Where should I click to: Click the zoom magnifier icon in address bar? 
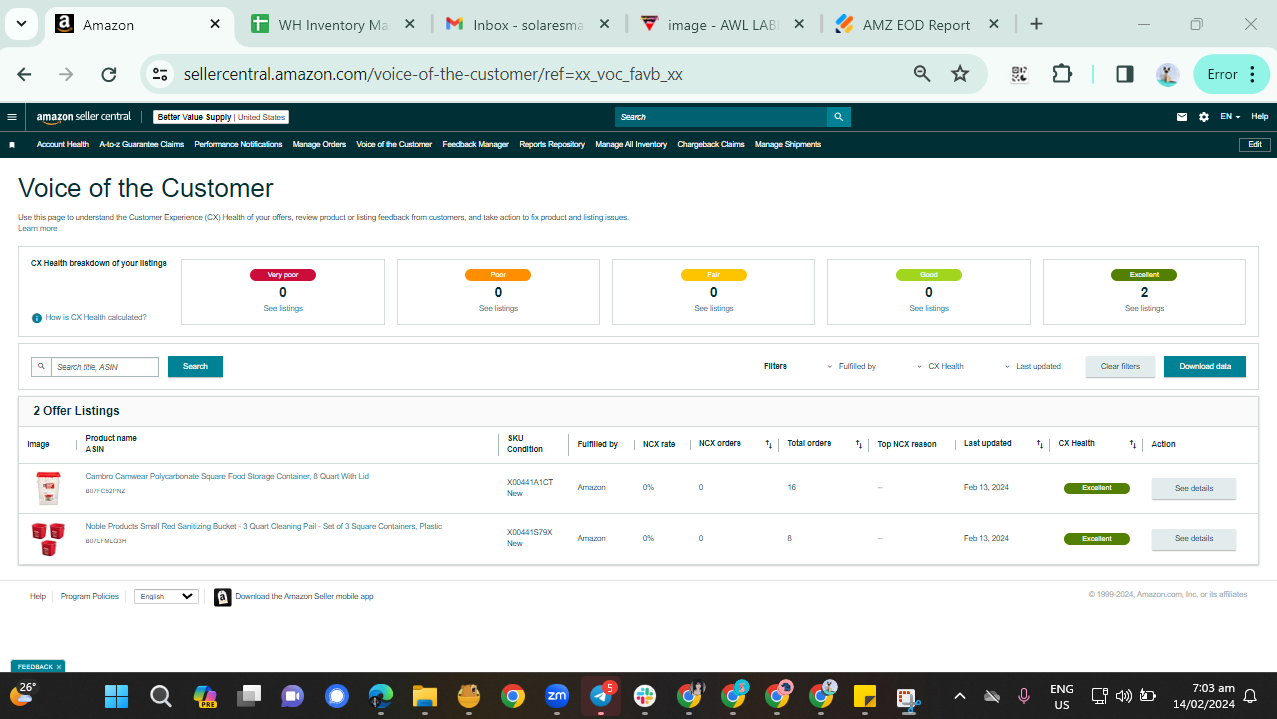922,74
